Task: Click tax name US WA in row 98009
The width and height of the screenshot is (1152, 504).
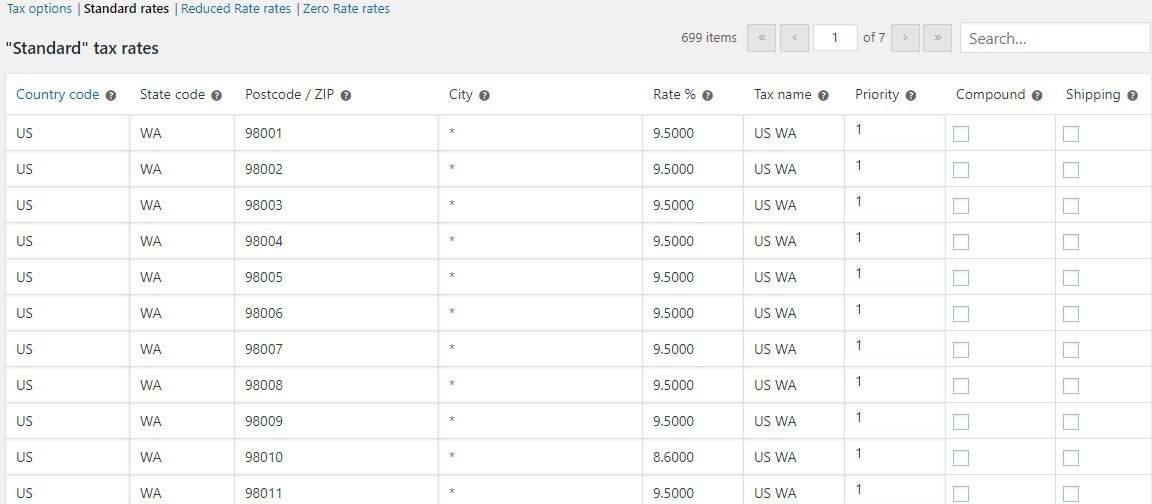Action: [x=793, y=421]
